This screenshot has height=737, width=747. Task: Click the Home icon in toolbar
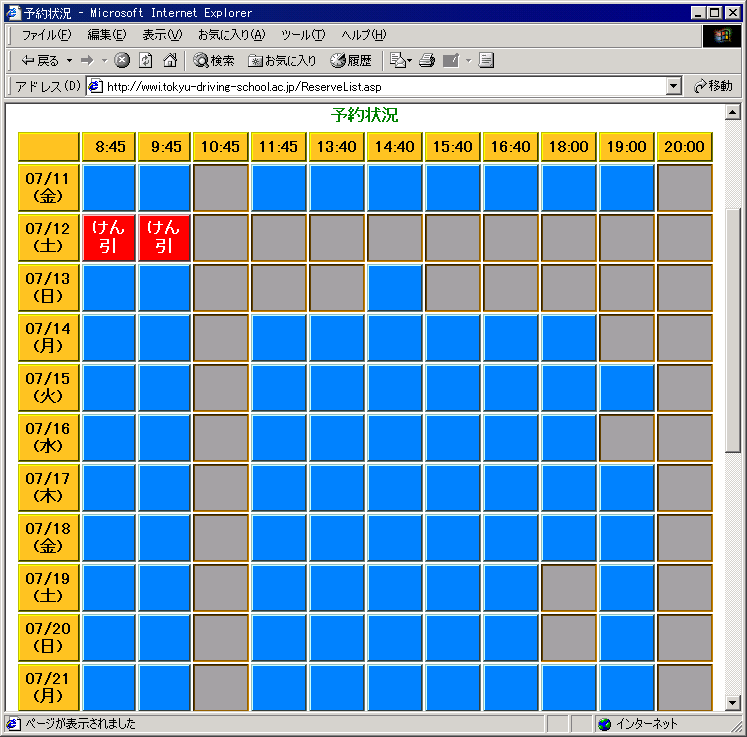click(x=170, y=61)
